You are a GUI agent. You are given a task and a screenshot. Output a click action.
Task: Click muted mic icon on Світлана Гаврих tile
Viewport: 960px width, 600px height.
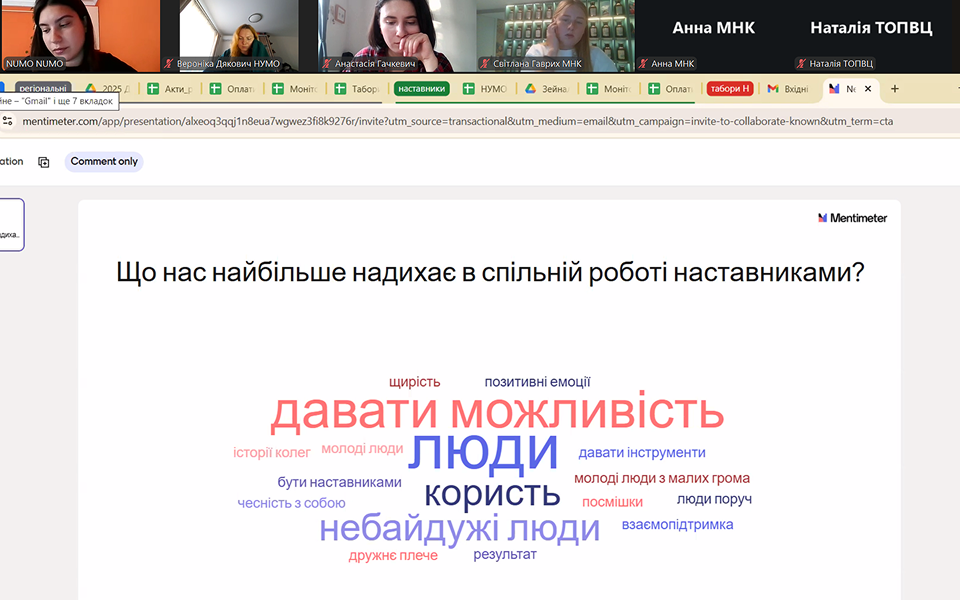[x=485, y=63]
